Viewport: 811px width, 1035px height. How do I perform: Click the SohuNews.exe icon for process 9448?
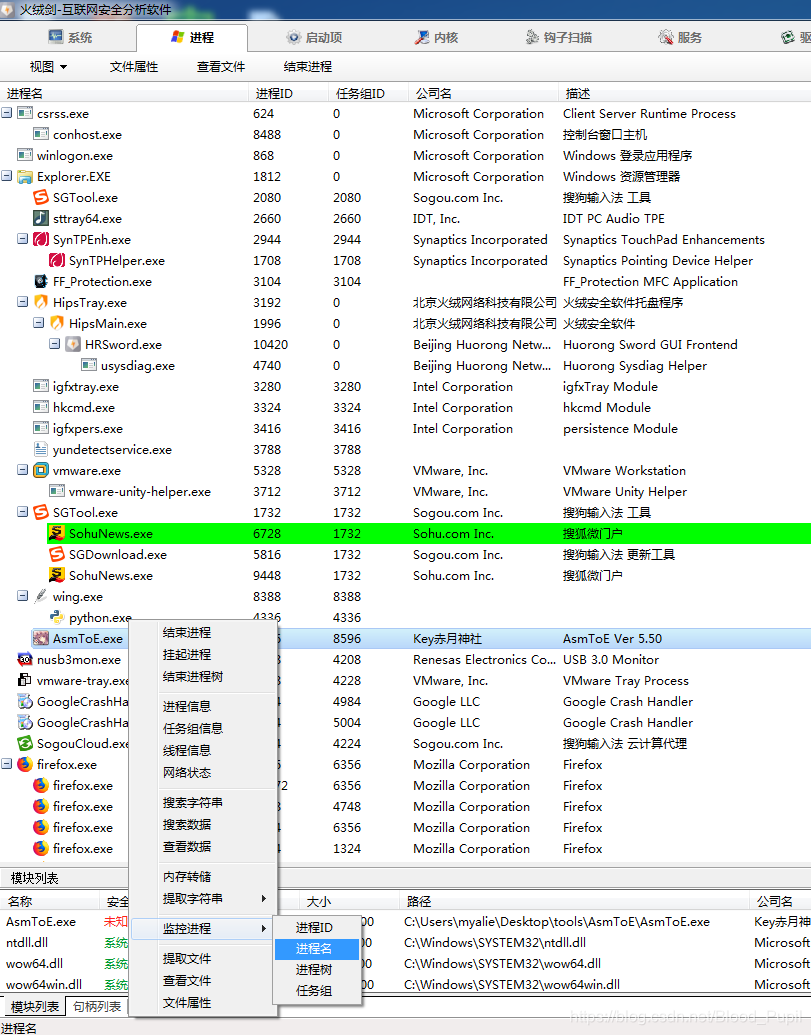57,576
